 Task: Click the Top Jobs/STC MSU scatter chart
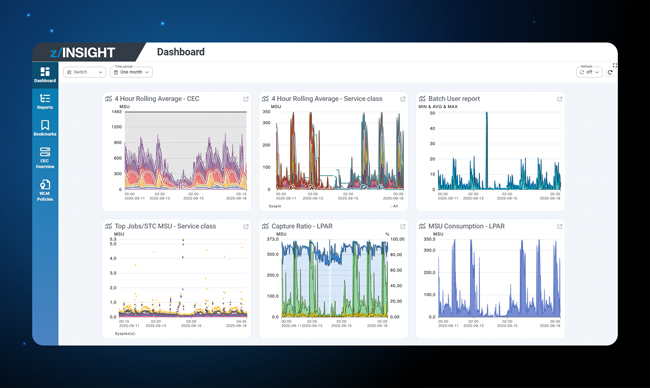183,278
